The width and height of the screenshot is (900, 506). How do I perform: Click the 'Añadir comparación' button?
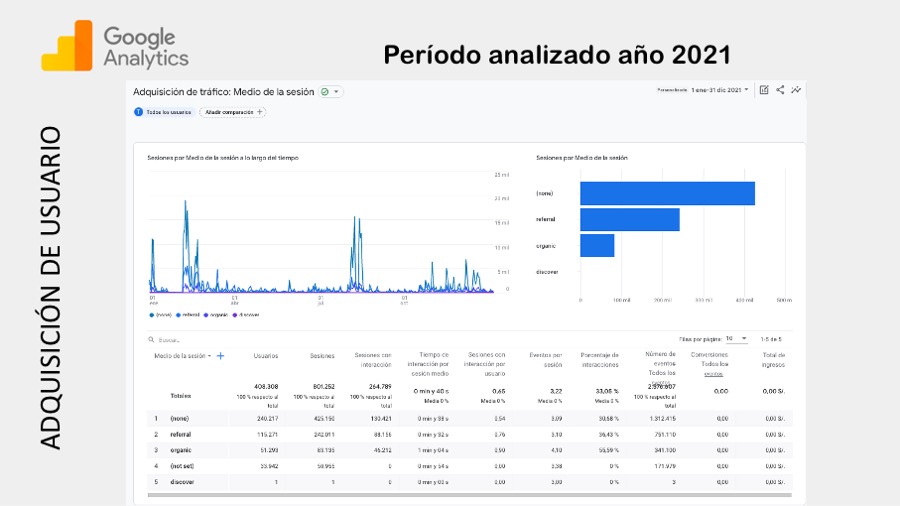tap(235, 112)
